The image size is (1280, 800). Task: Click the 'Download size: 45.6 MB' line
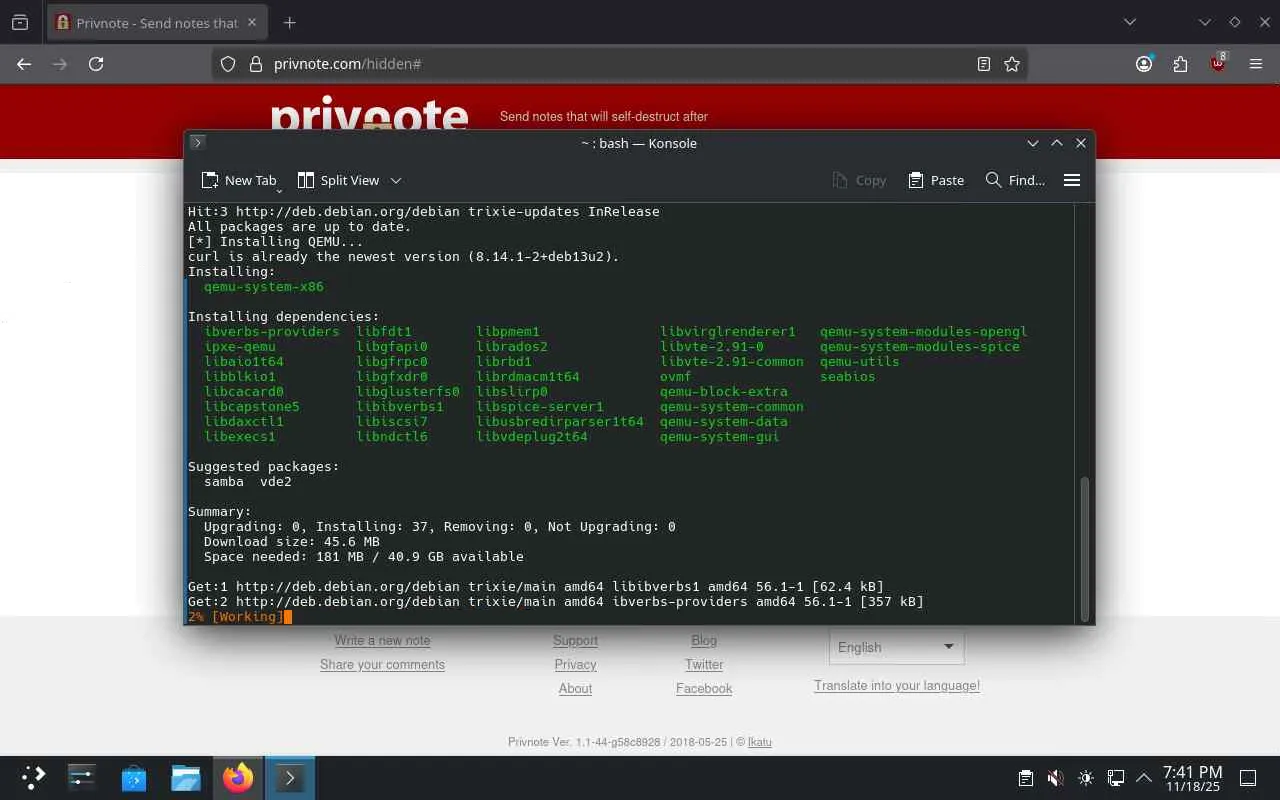click(x=292, y=542)
